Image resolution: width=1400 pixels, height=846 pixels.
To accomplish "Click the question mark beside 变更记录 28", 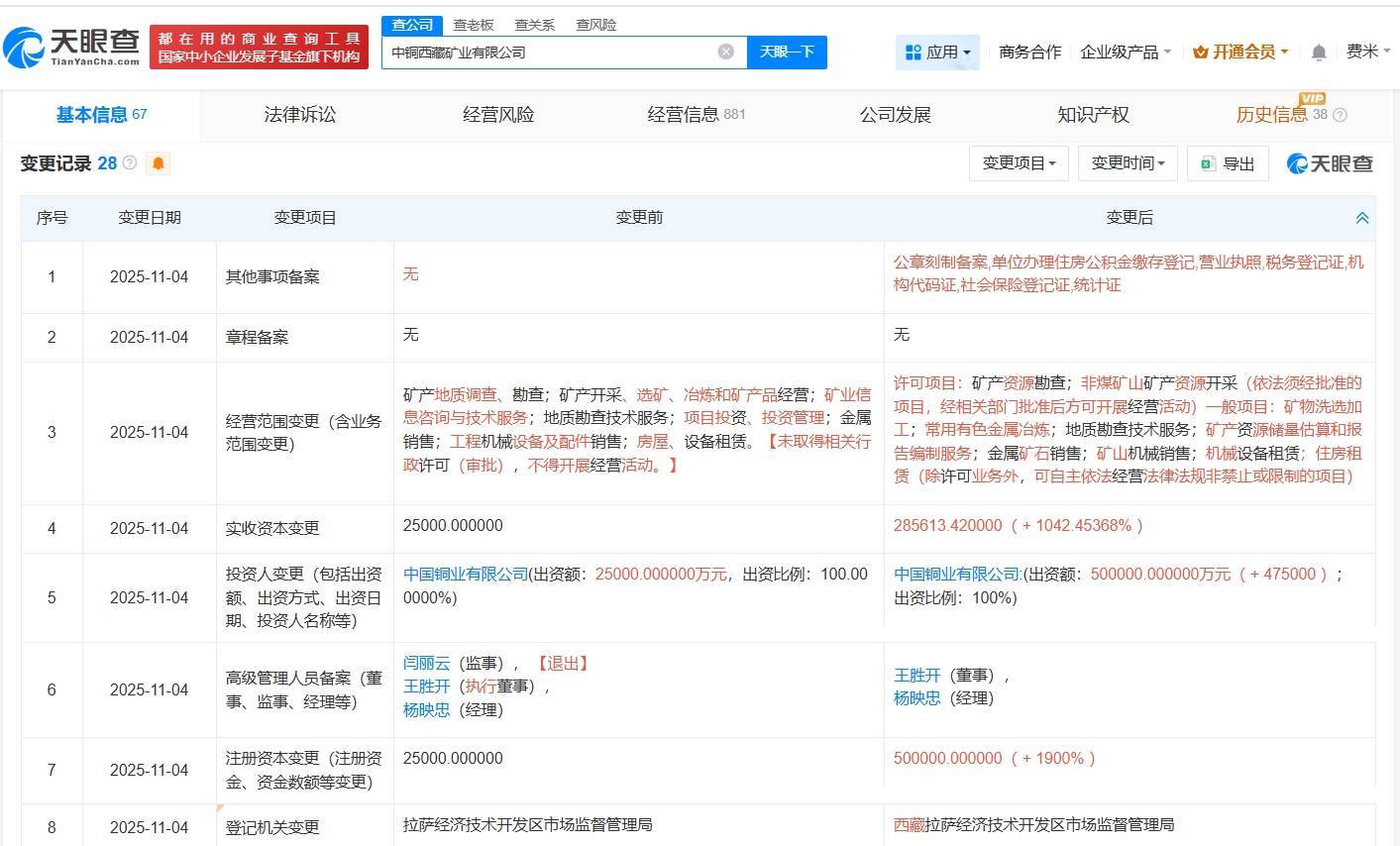I will tap(130, 163).
